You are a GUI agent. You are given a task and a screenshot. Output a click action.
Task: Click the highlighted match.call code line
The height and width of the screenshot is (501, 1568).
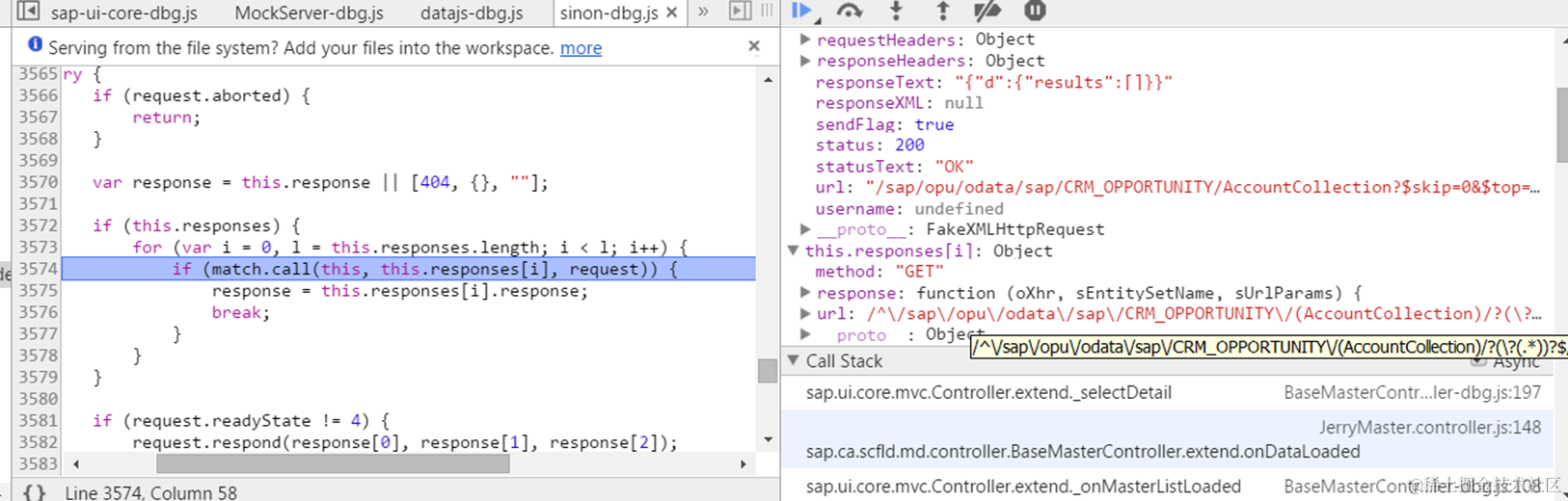pyautogui.click(x=409, y=269)
